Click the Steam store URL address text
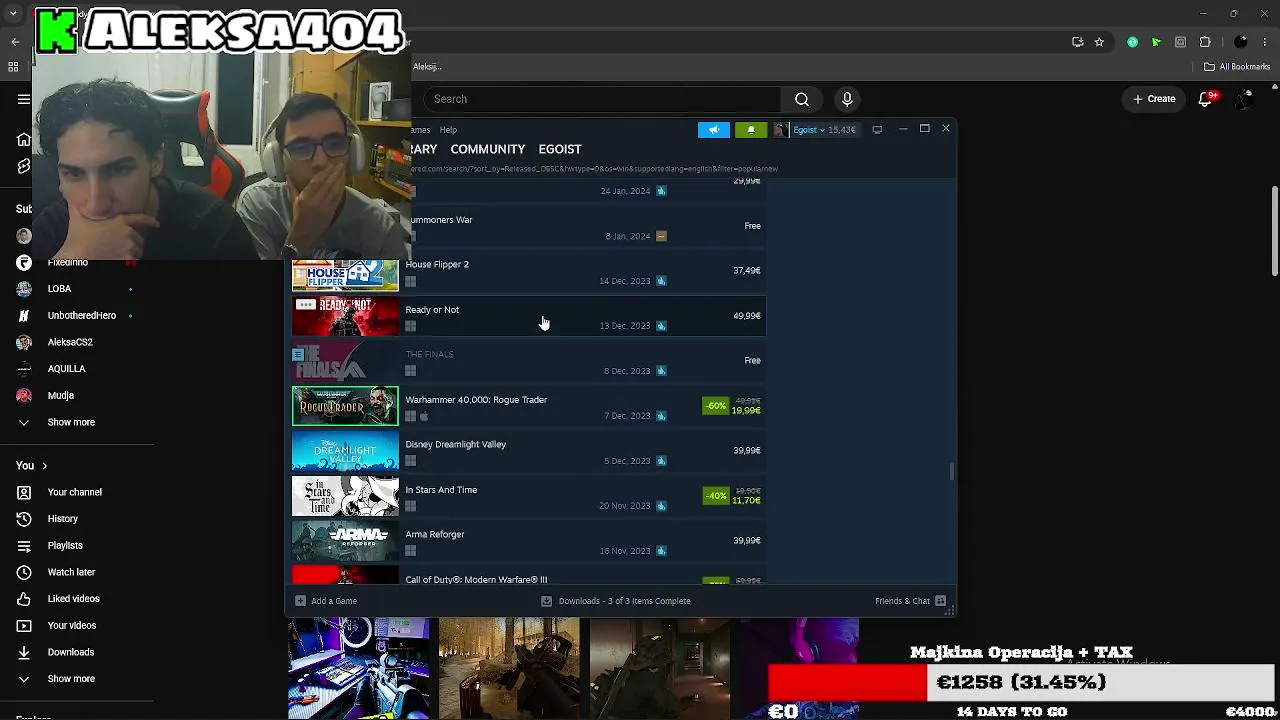The image size is (1280, 720). coord(594,169)
